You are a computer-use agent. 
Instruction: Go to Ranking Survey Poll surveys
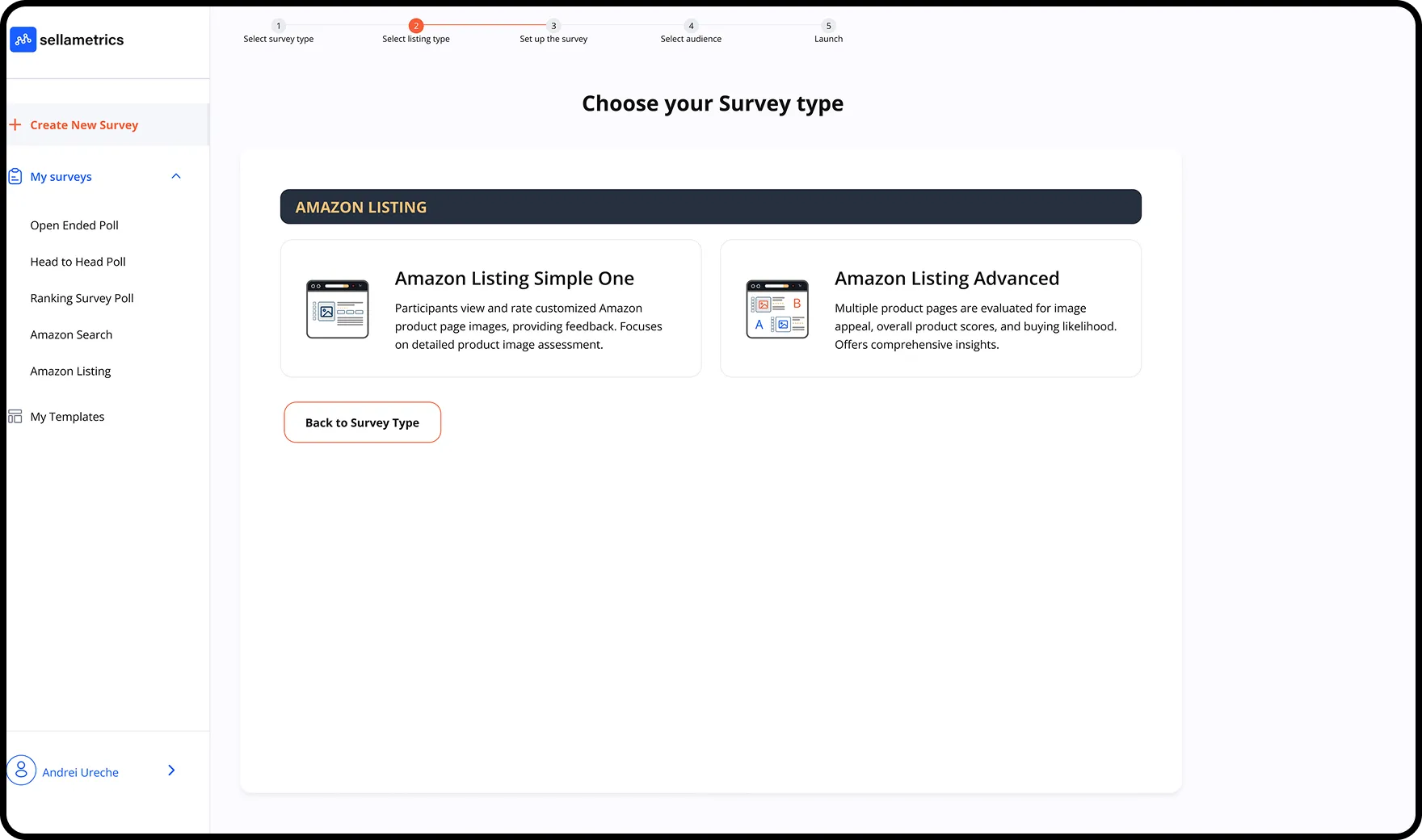pyautogui.click(x=82, y=298)
